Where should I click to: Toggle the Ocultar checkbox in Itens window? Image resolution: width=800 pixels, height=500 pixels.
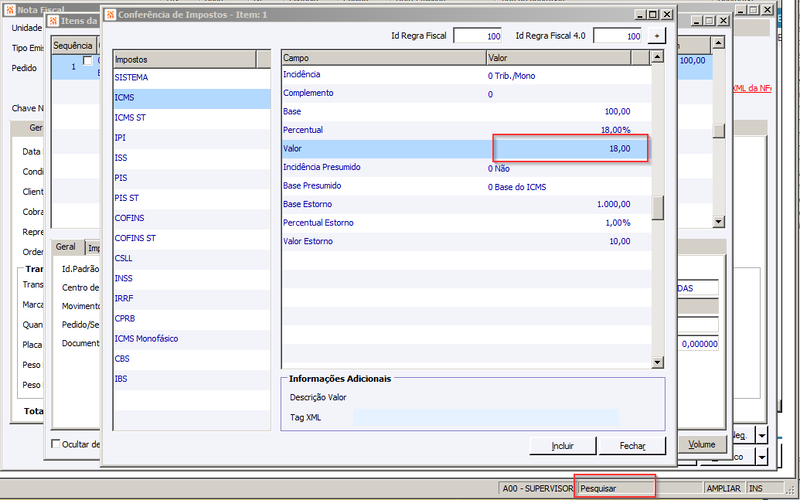coord(56,444)
